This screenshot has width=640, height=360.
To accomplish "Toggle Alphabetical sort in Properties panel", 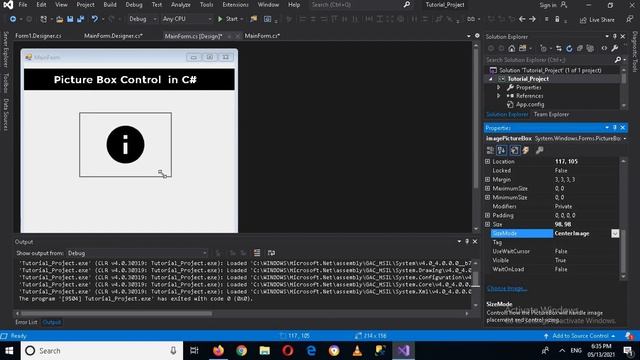I will [502, 151].
